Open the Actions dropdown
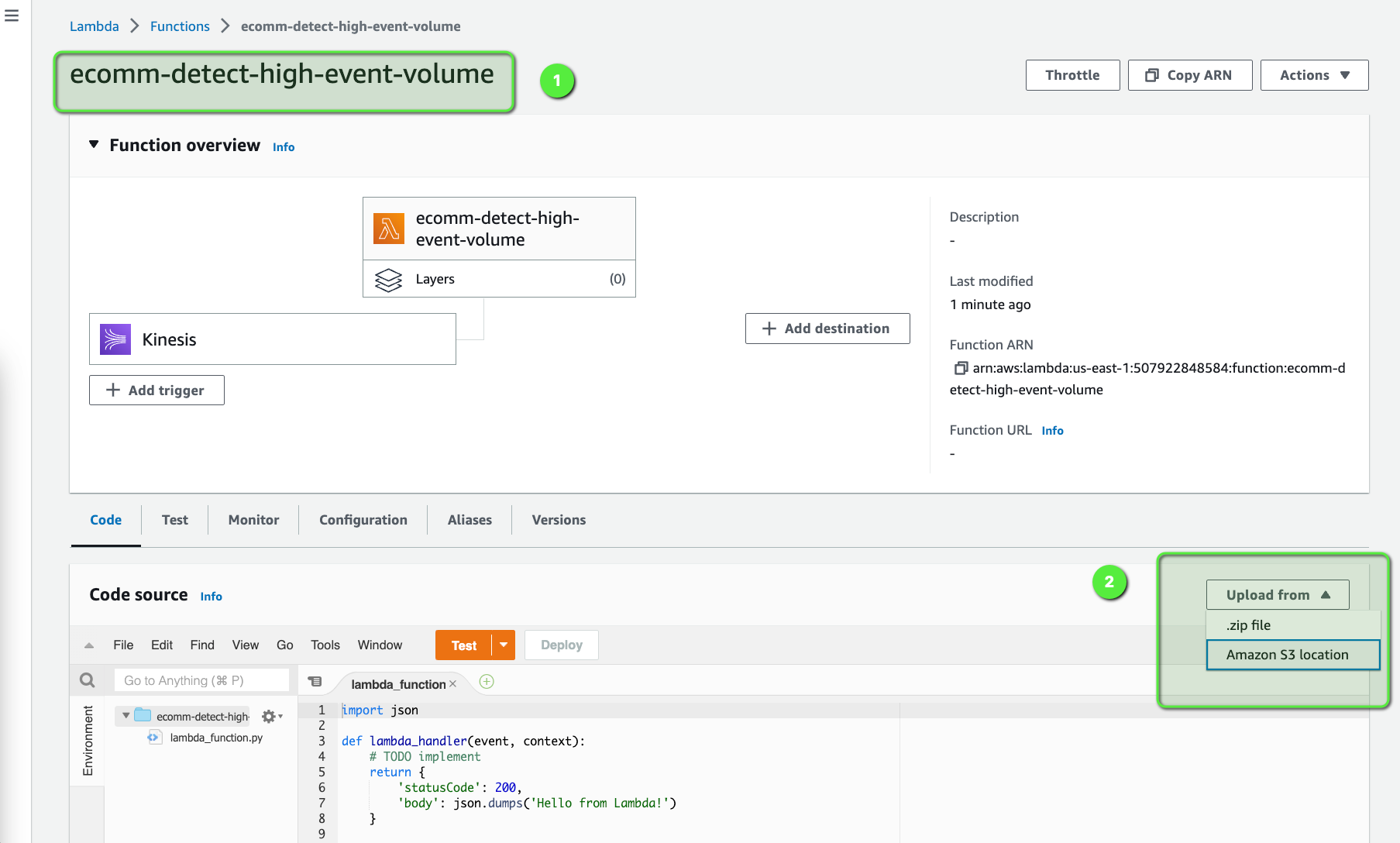1400x843 pixels. pos(1314,75)
